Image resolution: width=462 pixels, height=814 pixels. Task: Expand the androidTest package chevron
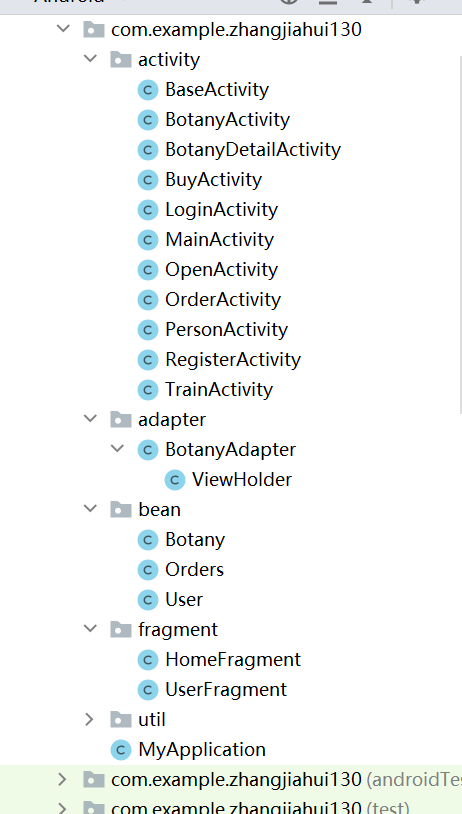click(62, 779)
